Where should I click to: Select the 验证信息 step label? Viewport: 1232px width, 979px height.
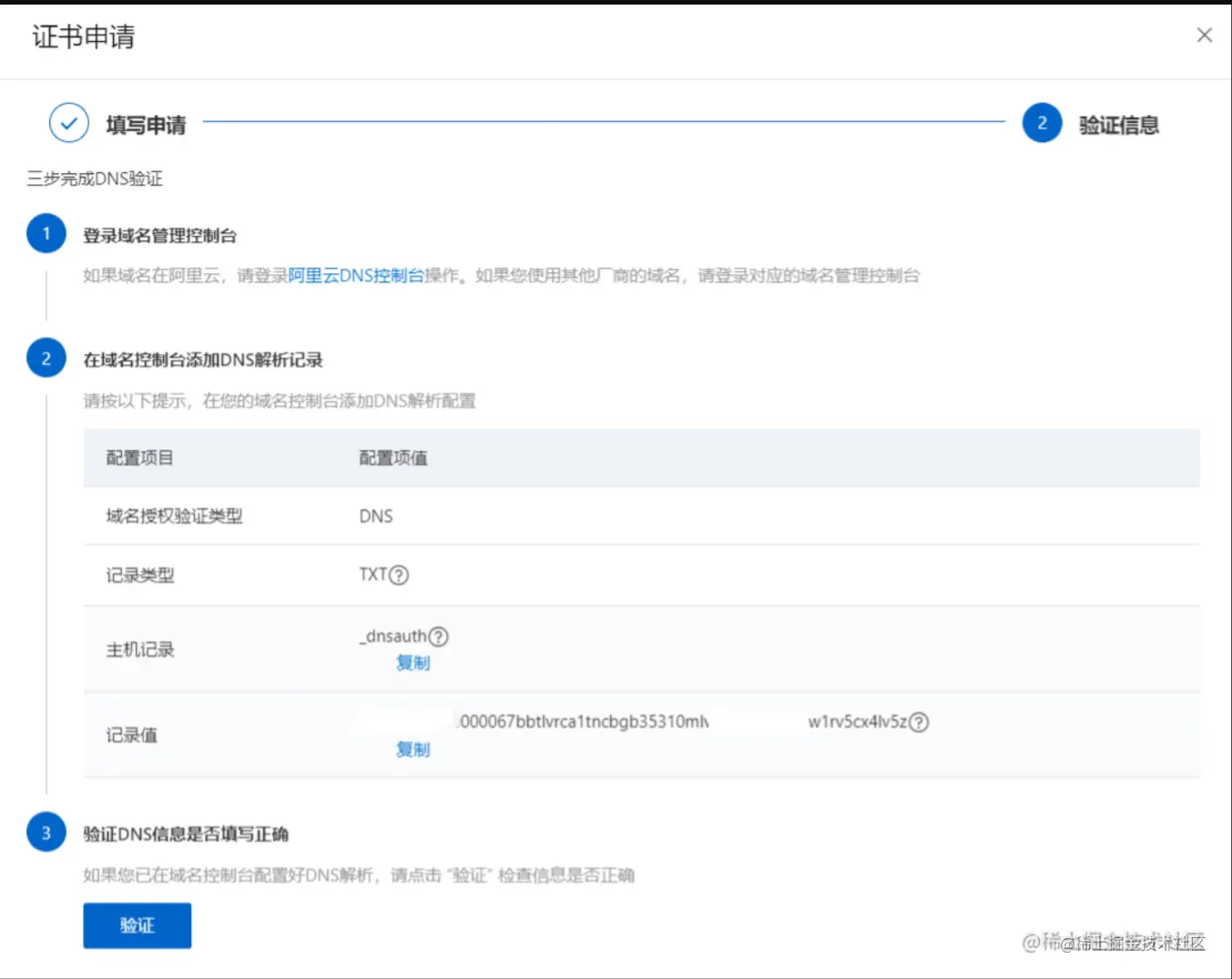1119,125
